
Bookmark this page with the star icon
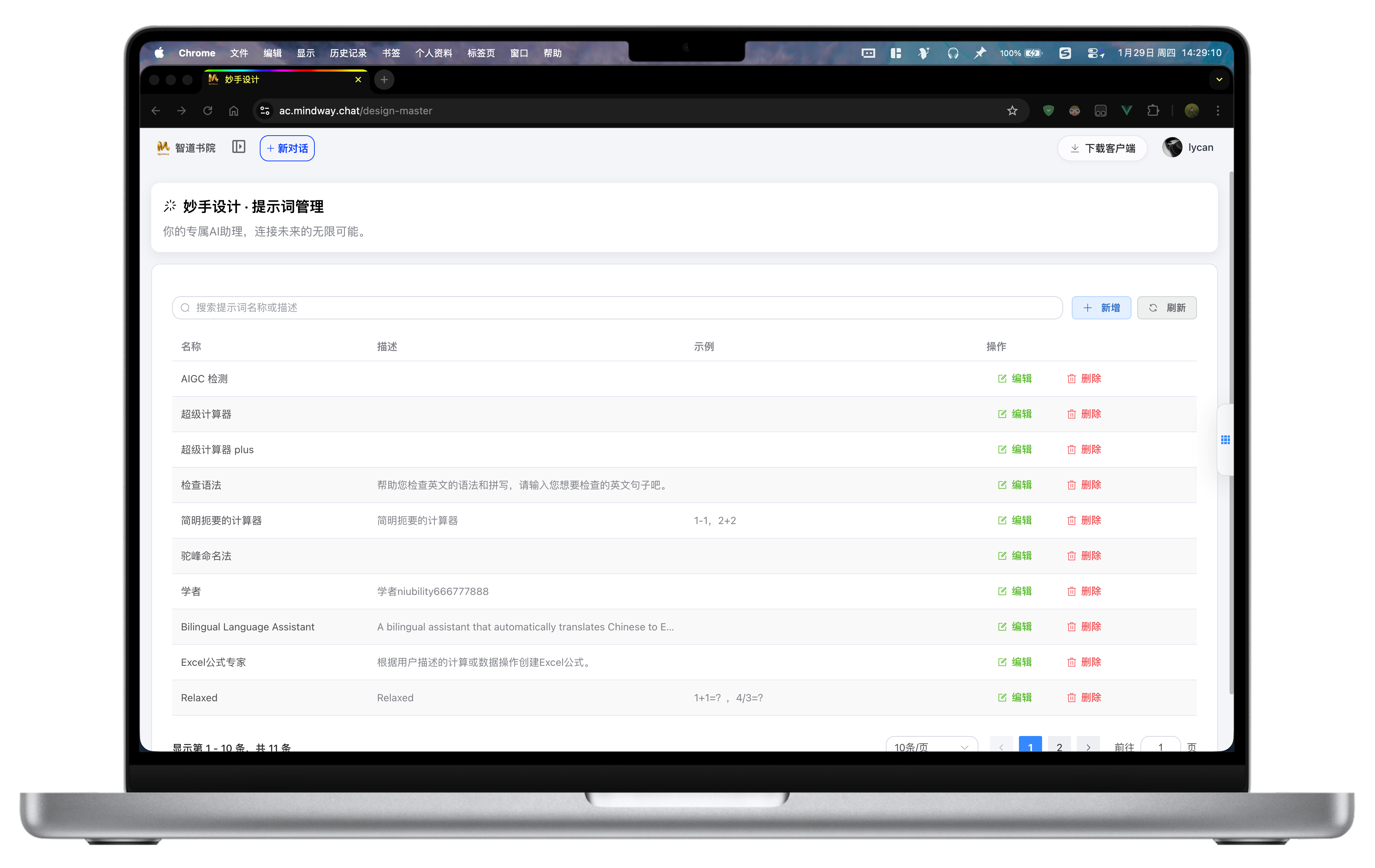(1012, 111)
